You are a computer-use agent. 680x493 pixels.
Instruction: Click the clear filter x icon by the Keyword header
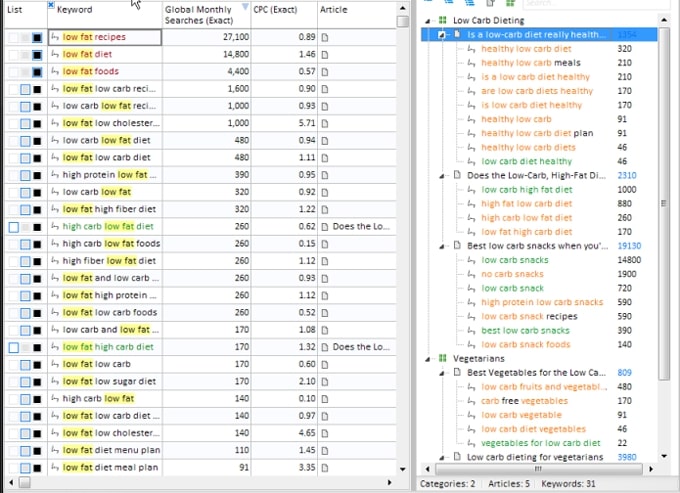click(x=51, y=5)
